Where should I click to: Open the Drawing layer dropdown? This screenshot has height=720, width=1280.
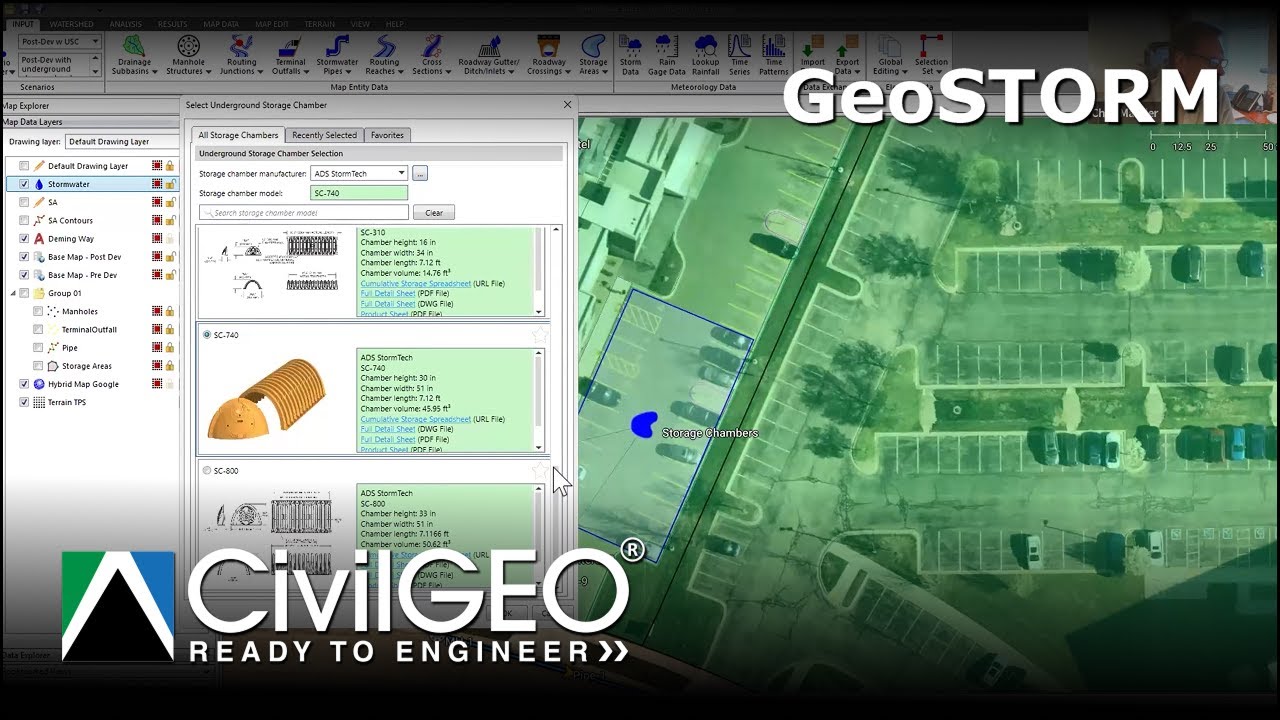(121, 142)
